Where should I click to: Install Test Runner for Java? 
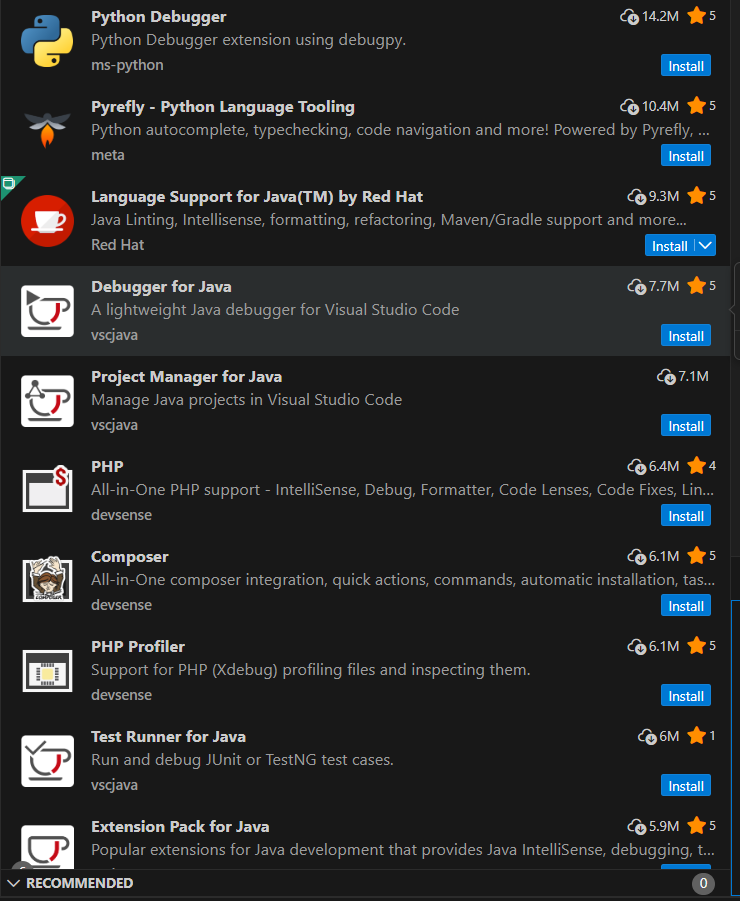tap(685, 786)
